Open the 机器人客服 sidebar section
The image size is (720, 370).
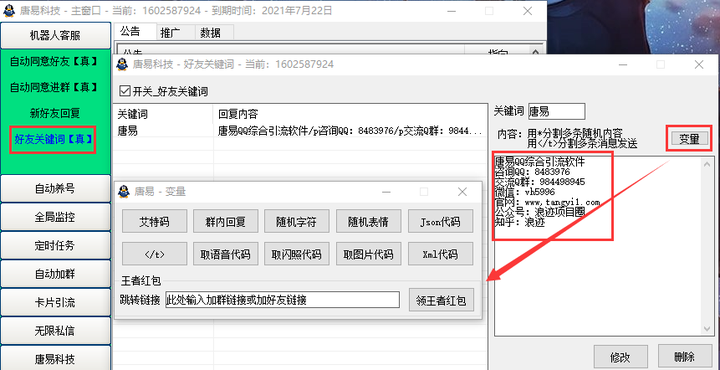point(56,36)
